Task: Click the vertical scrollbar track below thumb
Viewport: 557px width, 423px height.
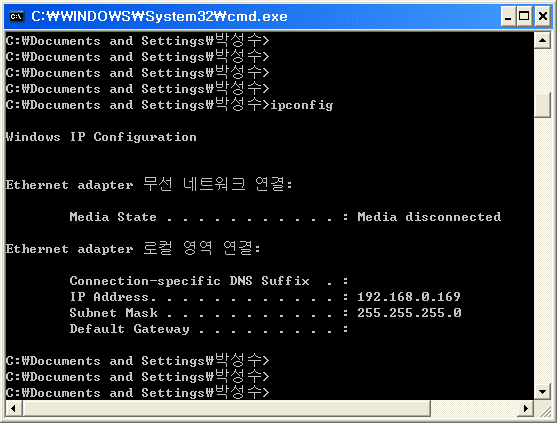Action: pos(542,249)
